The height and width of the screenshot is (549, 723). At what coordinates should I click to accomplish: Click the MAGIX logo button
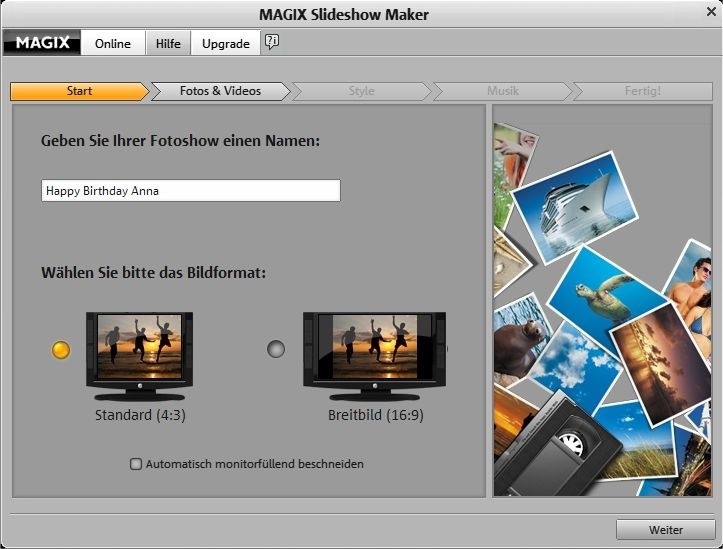pyautogui.click(x=42, y=43)
